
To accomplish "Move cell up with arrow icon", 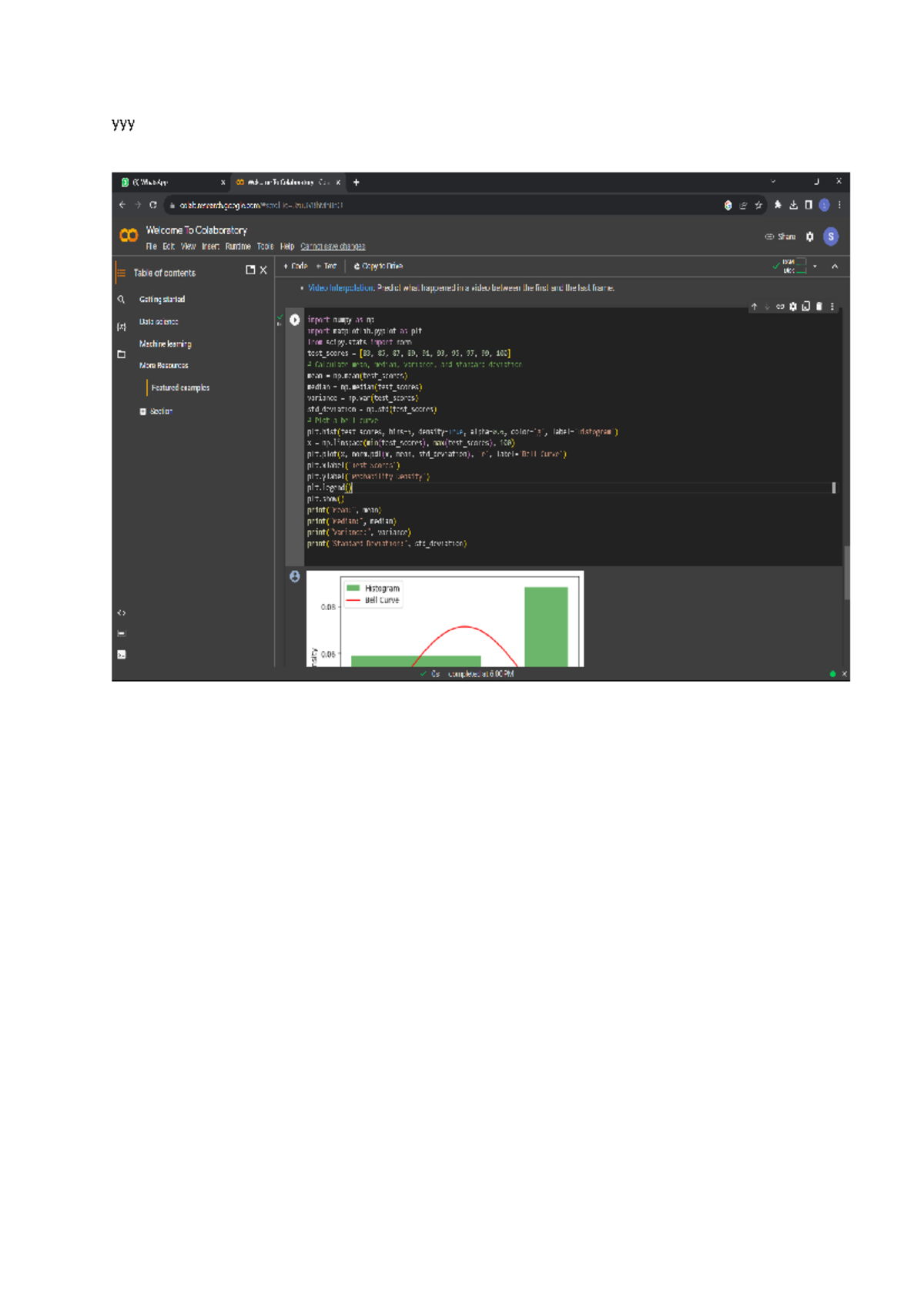I will click(x=754, y=307).
